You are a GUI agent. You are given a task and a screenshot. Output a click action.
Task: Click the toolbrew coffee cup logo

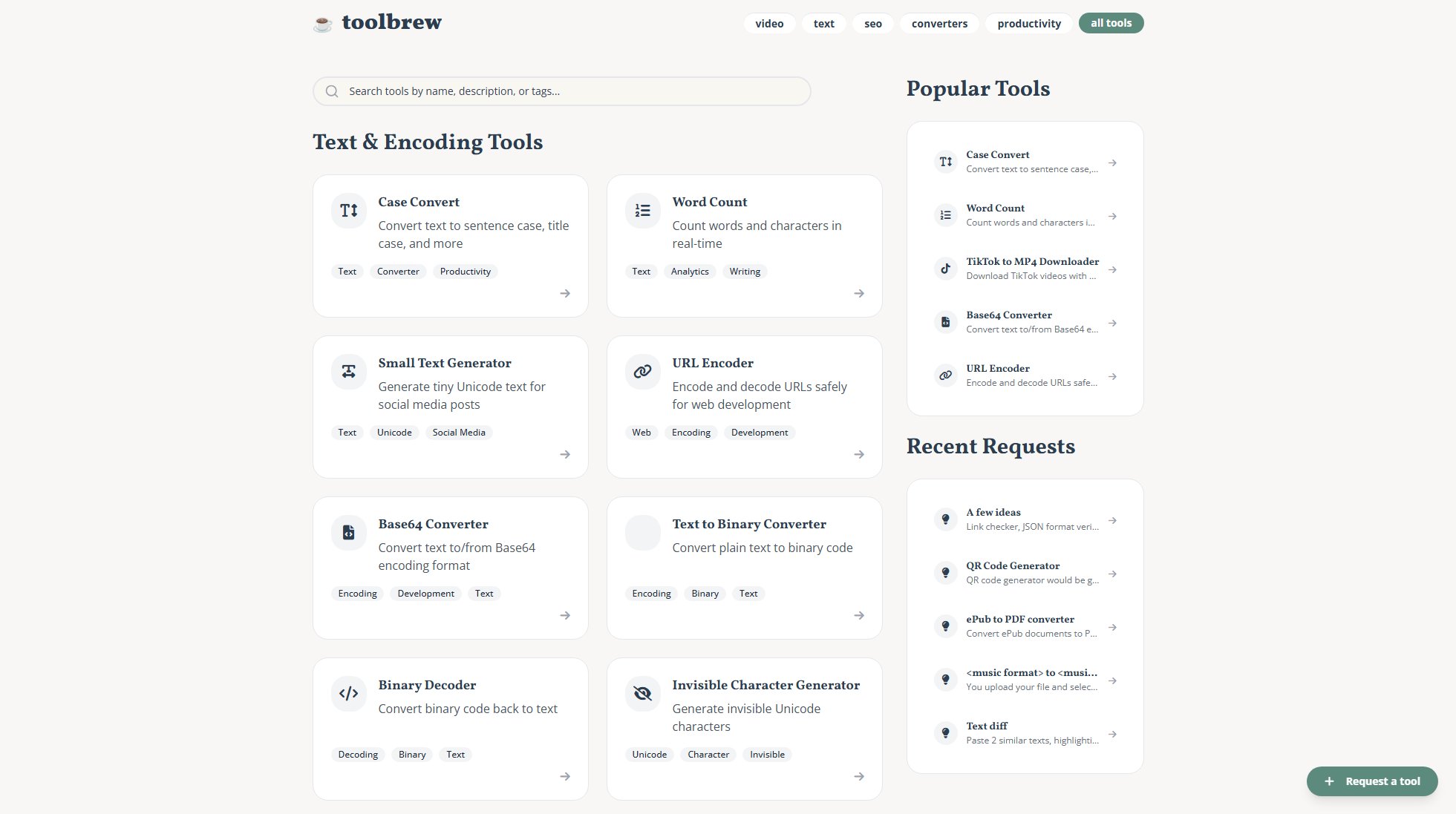click(321, 22)
